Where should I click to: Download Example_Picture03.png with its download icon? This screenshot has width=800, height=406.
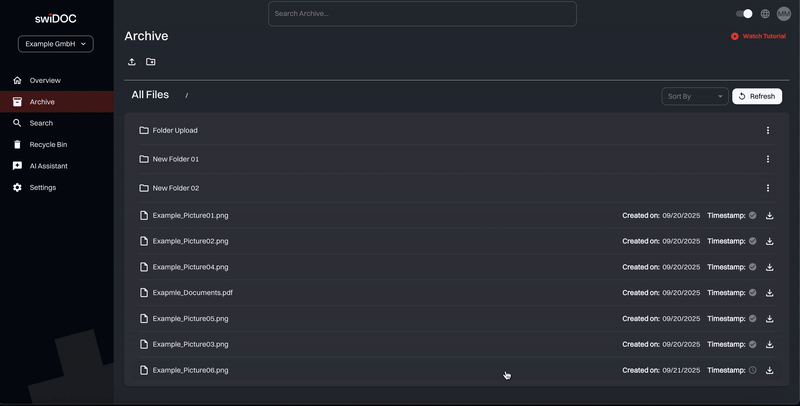coord(769,344)
